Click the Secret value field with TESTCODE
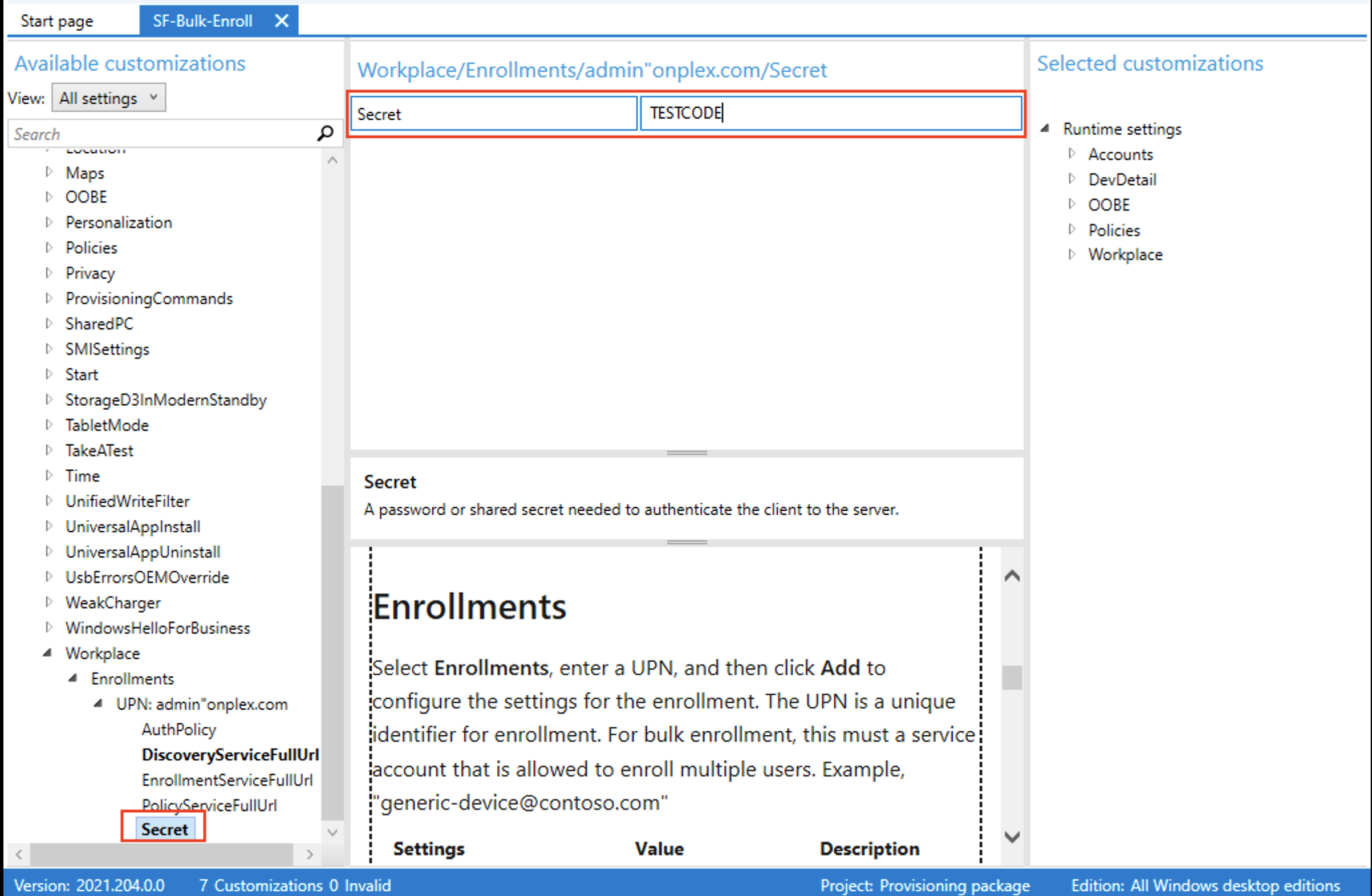The image size is (1372, 896). (831, 113)
